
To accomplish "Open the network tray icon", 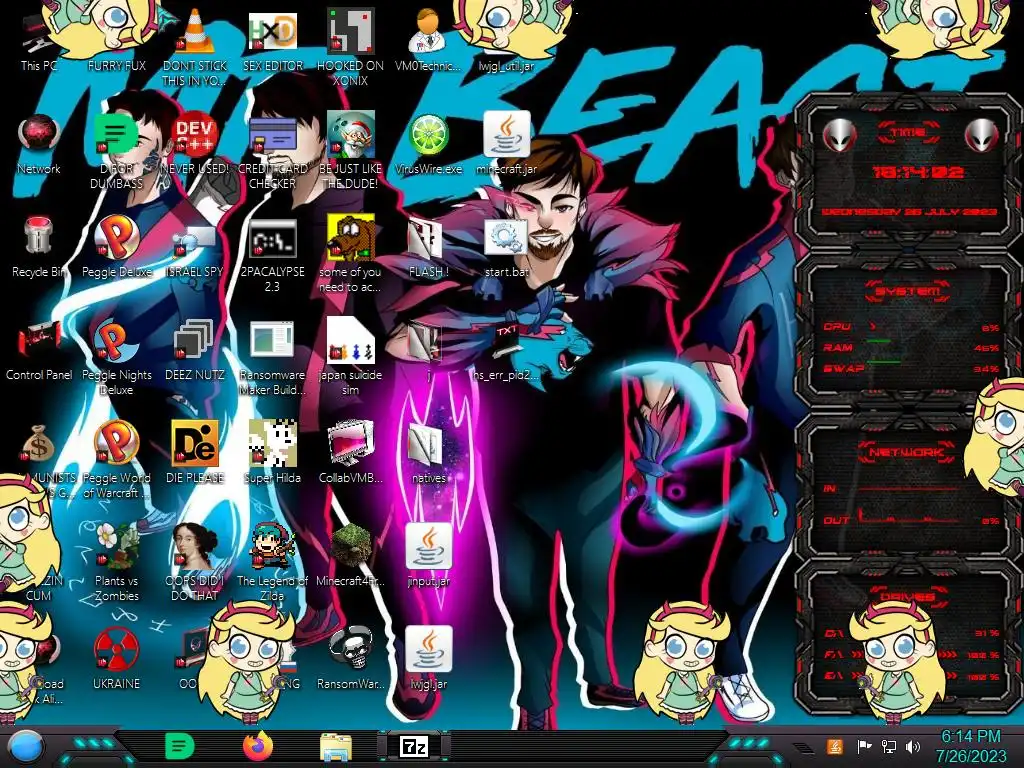I will 888,746.
